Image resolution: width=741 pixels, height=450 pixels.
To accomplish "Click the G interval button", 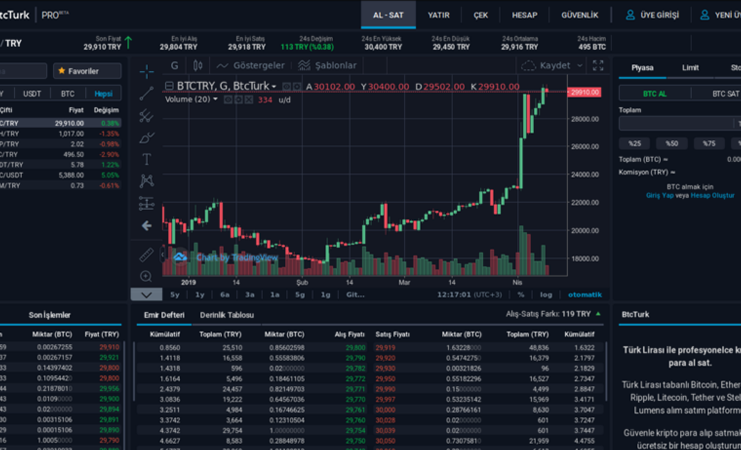I will click(x=175, y=66).
